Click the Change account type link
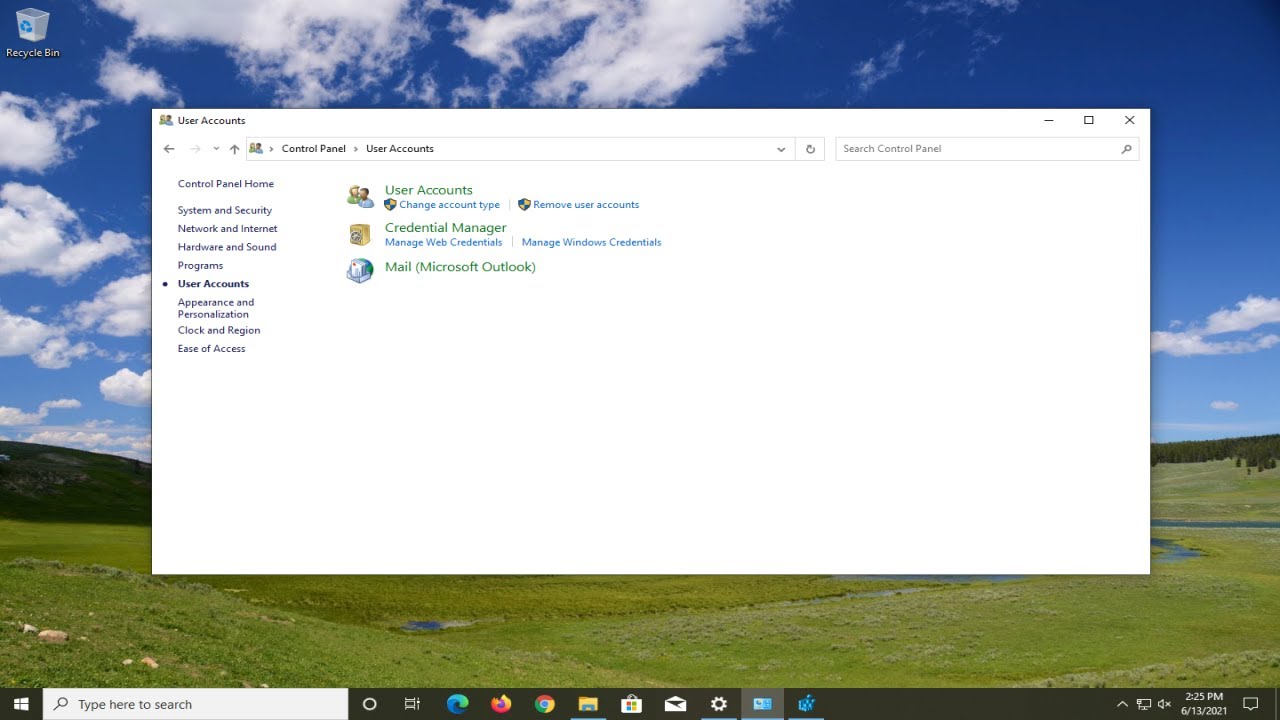1280x720 pixels. tap(449, 205)
